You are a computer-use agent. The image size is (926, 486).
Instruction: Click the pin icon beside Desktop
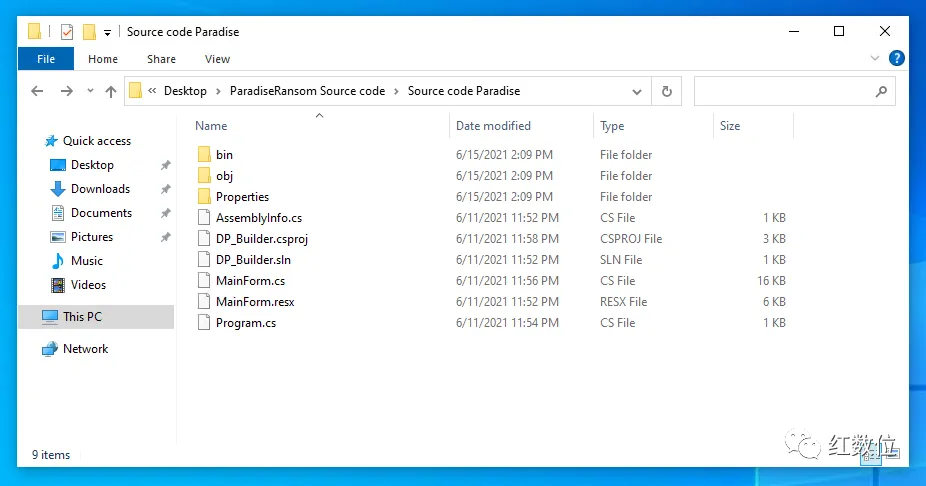pyautogui.click(x=165, y=165)
